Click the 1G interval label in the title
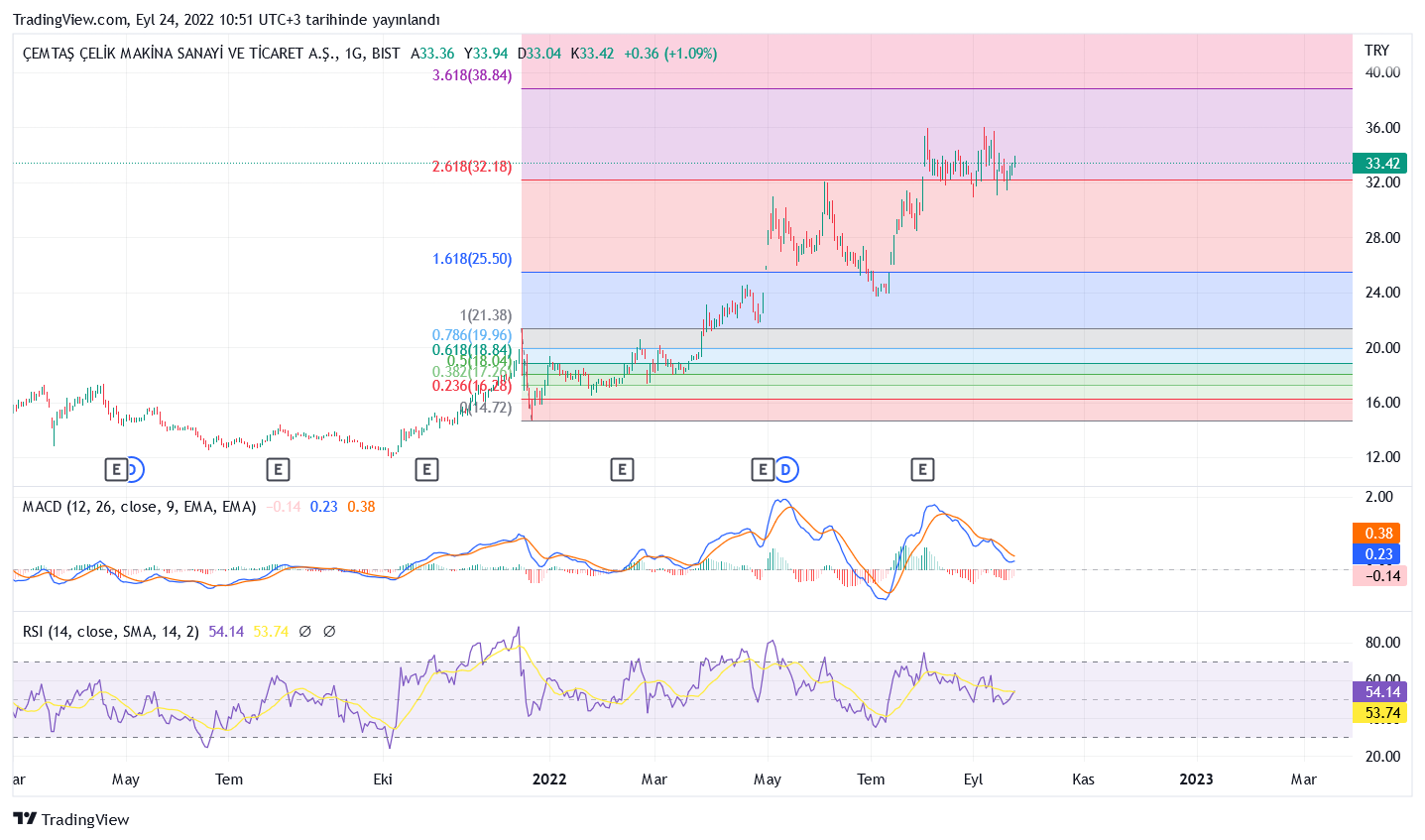Screen dimensions: 1425x840 [354, 54]
